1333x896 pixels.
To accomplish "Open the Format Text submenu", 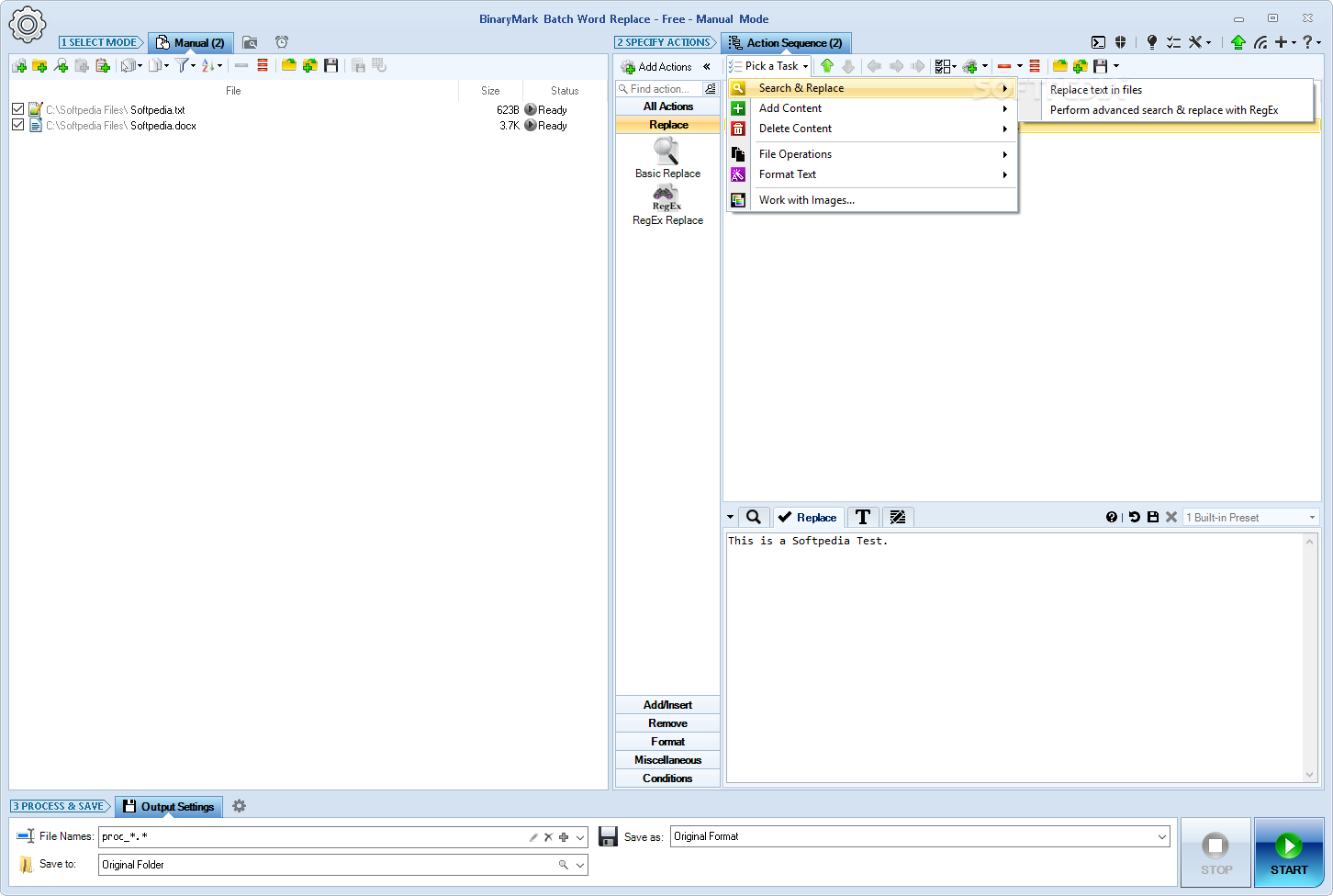I will (872, 174).
